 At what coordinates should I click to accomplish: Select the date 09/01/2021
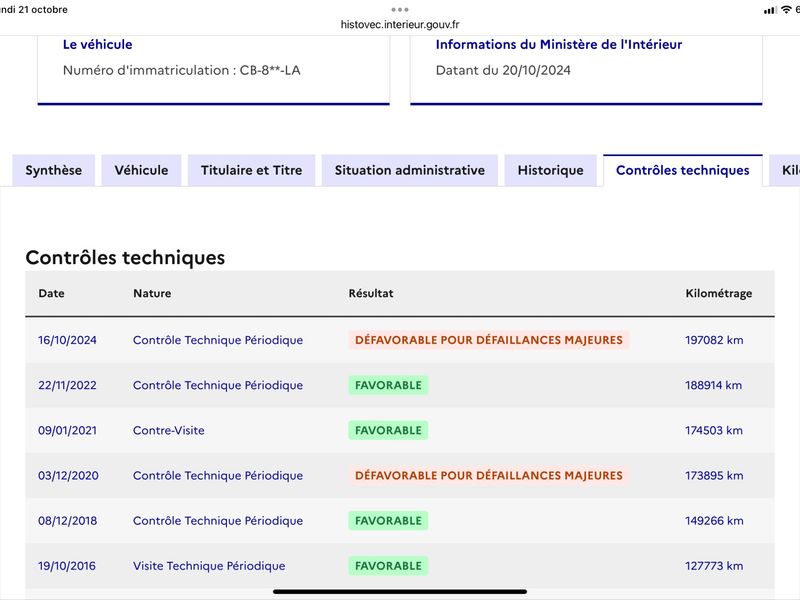67,431
